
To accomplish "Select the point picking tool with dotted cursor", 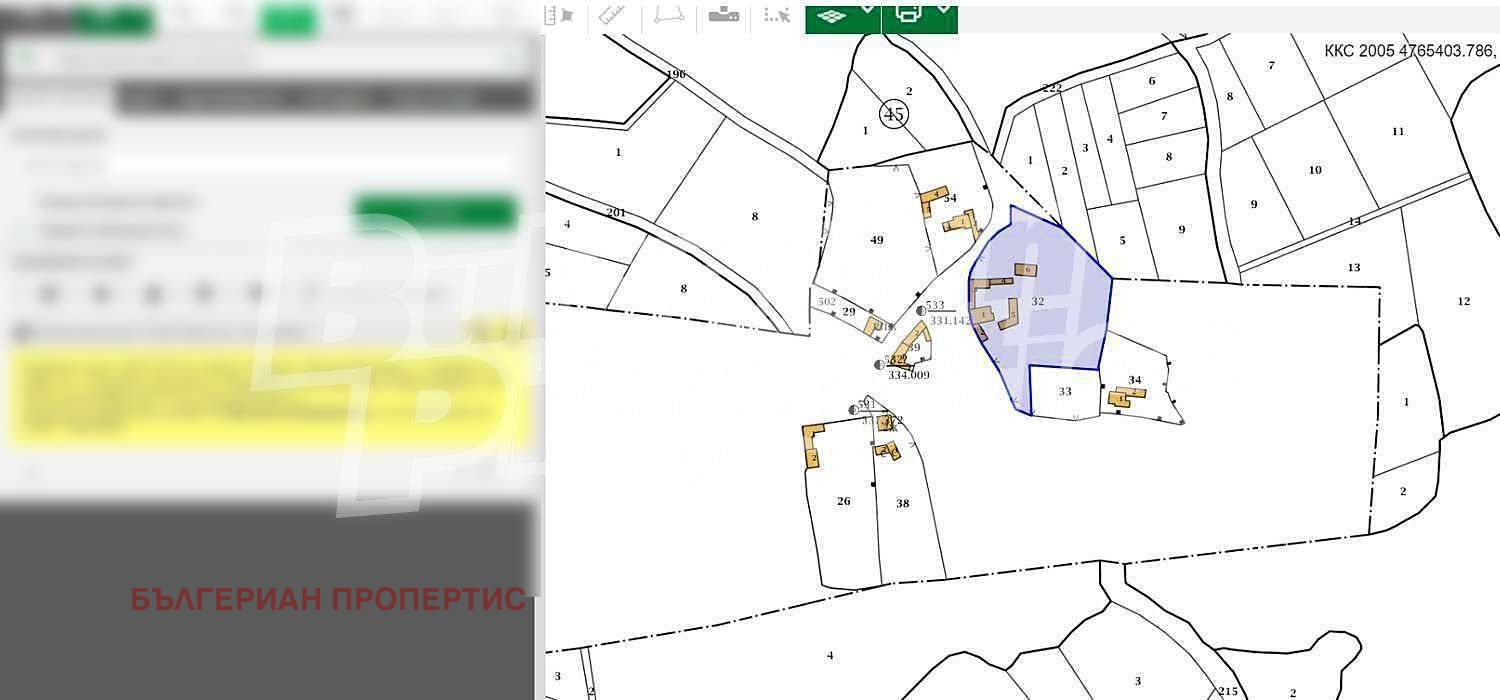I will click(775, 15).
